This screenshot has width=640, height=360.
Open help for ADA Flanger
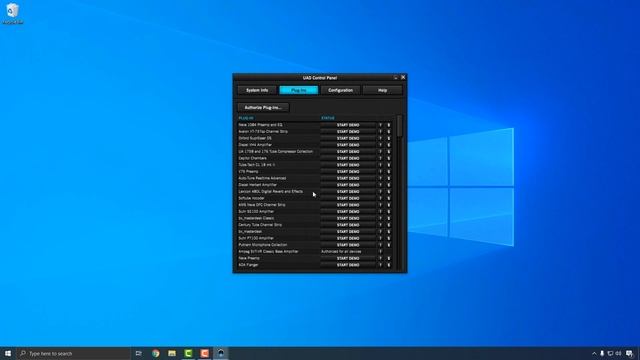coord(380,265)
